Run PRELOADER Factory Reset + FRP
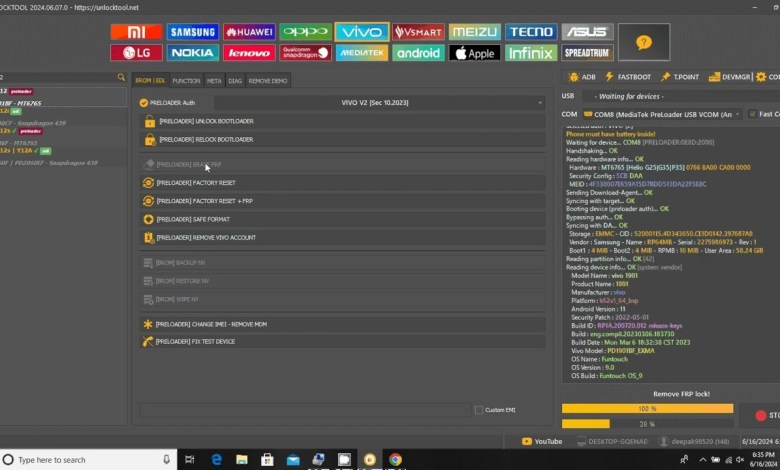This screenshot has height=470, width=780. point(342,201)
